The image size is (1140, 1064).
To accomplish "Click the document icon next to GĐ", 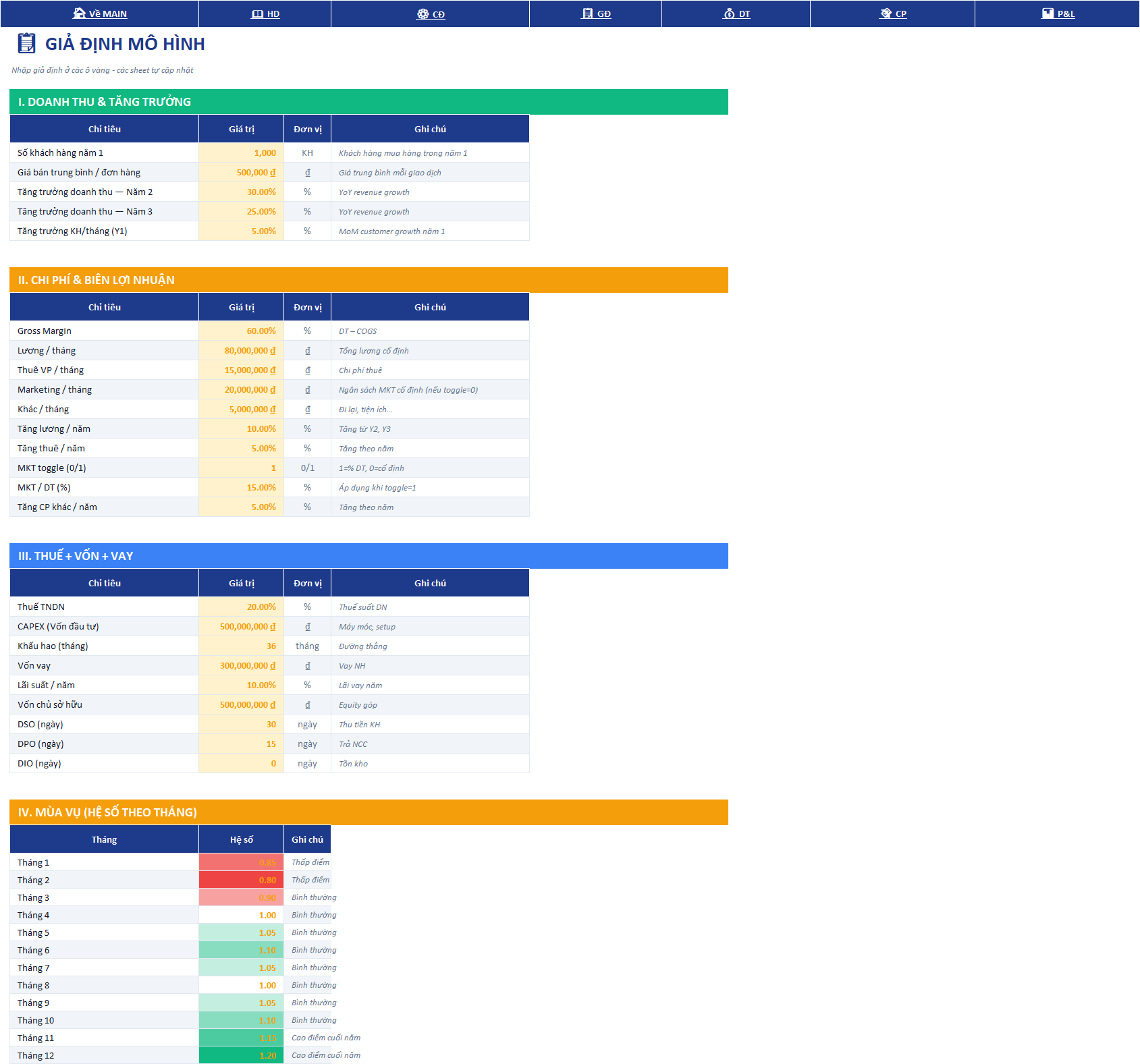I will (587, 13).
